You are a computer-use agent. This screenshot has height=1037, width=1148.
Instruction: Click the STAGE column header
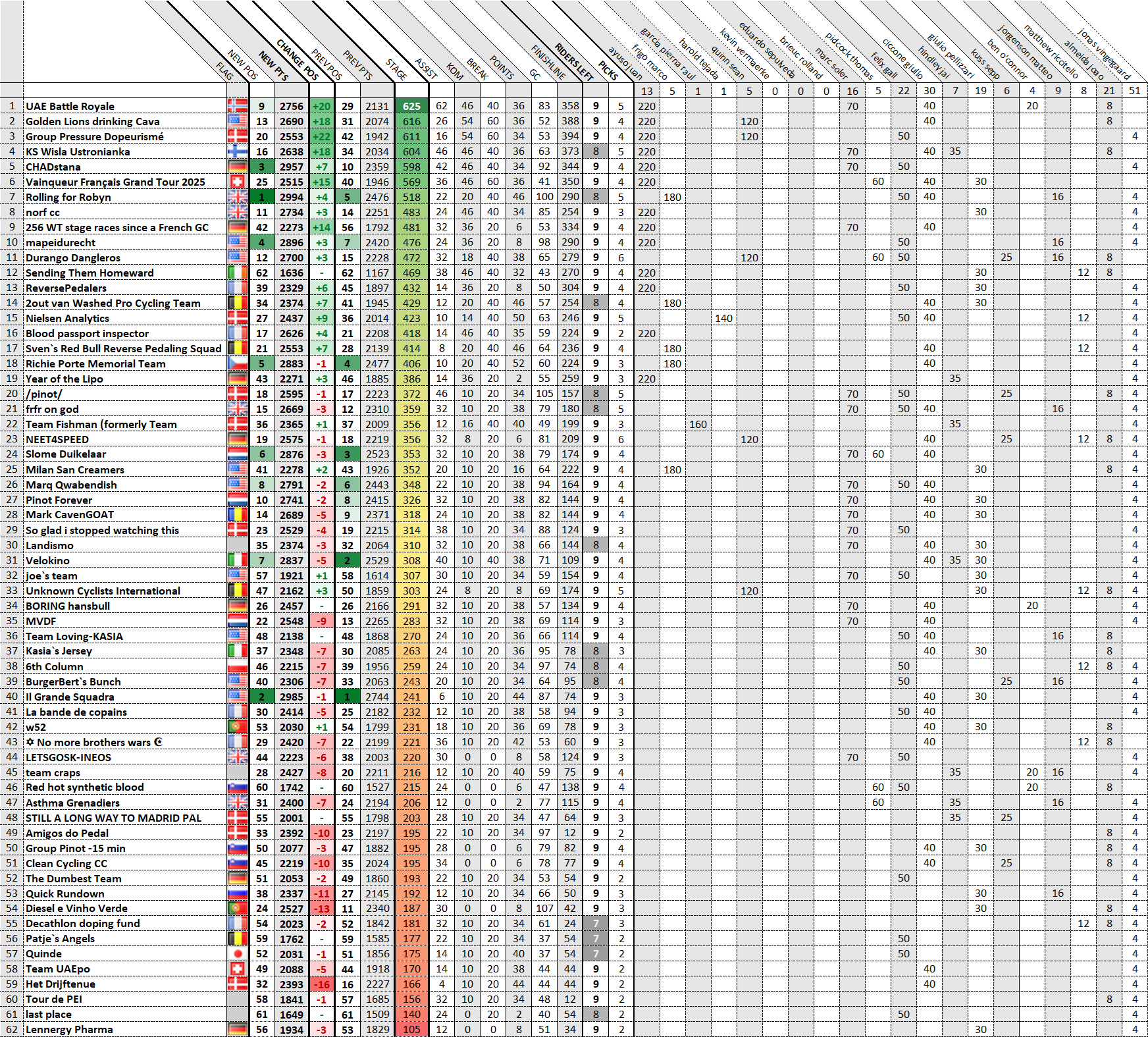396,69
